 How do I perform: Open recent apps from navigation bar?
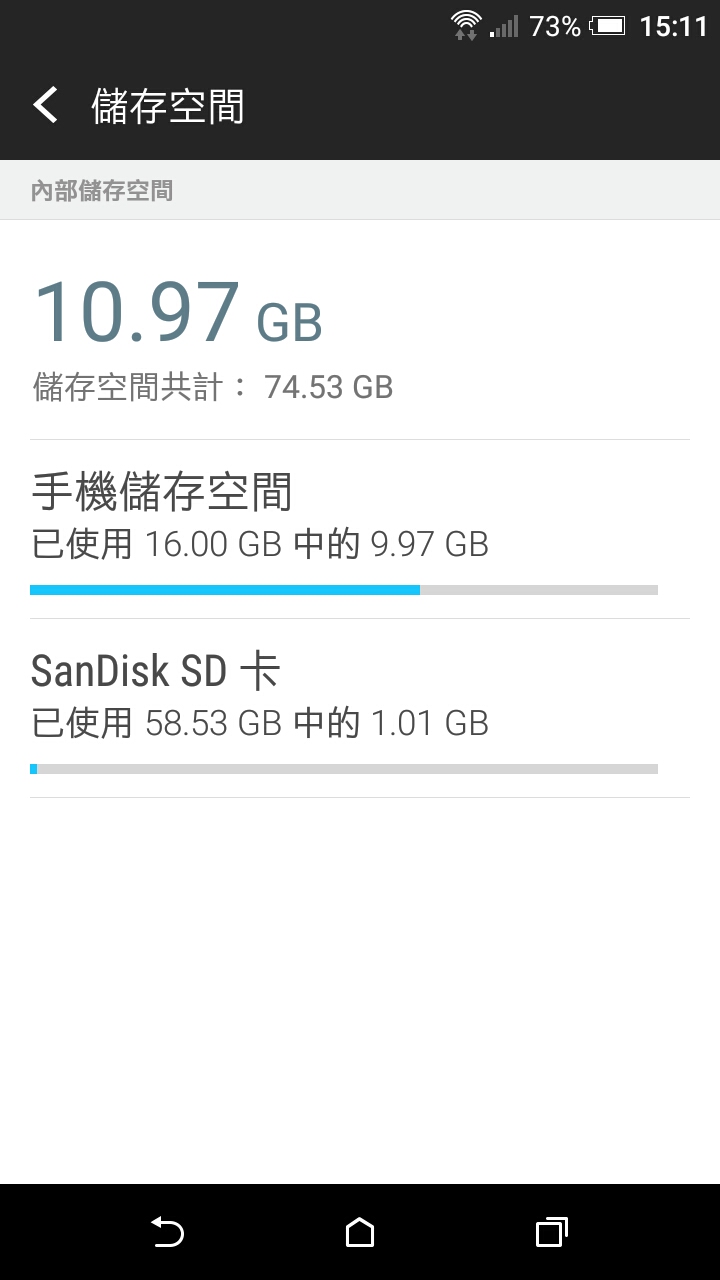(x=551, y=1232)
